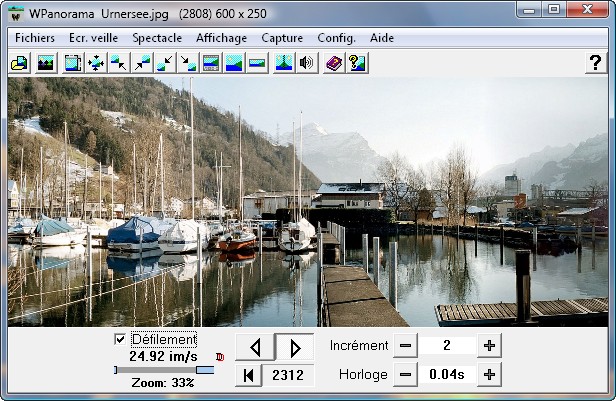The width and height of the screenshot is (616, 401).
Task: Open the Spectacle menu
Action: [157, 38]
